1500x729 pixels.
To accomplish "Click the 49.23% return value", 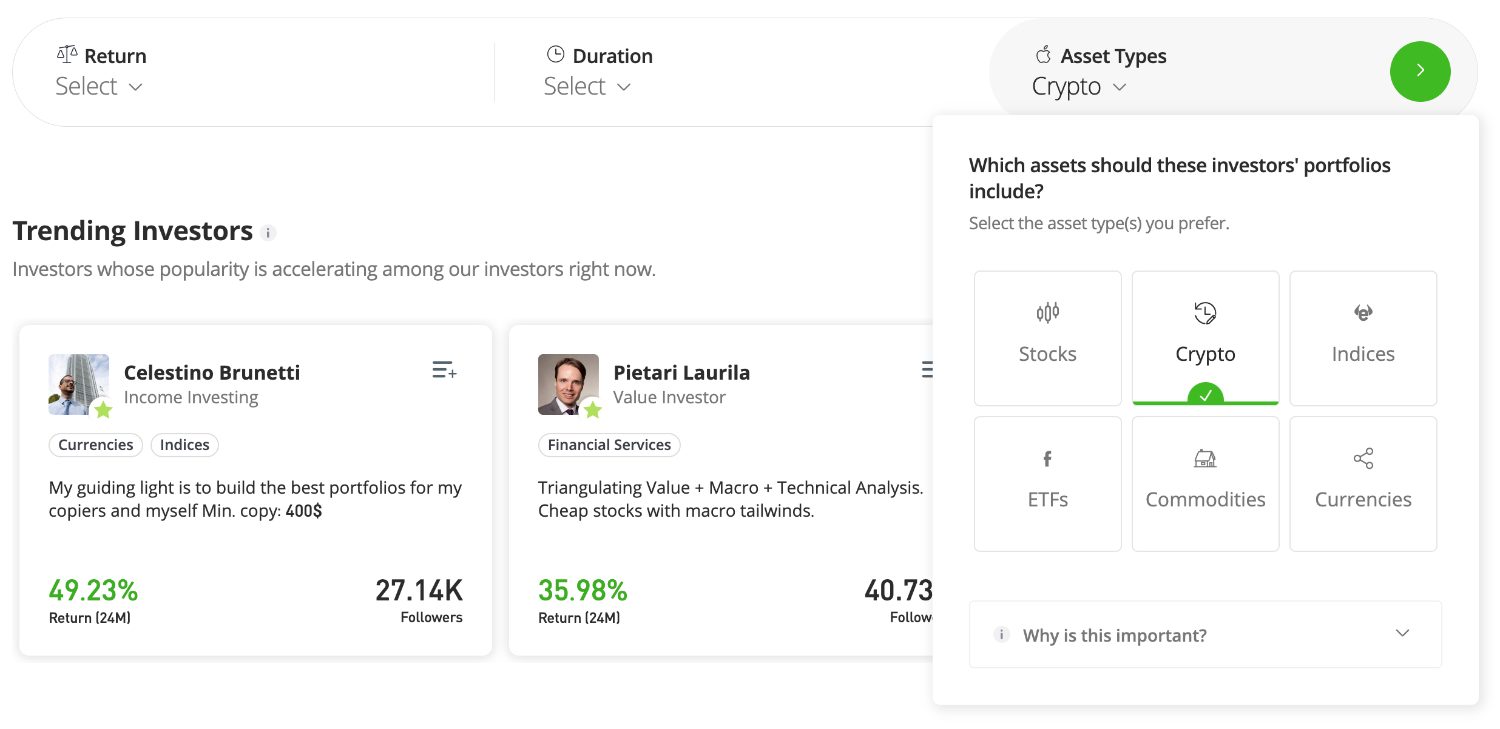I will pyautogui.click(x=93, y=590).
